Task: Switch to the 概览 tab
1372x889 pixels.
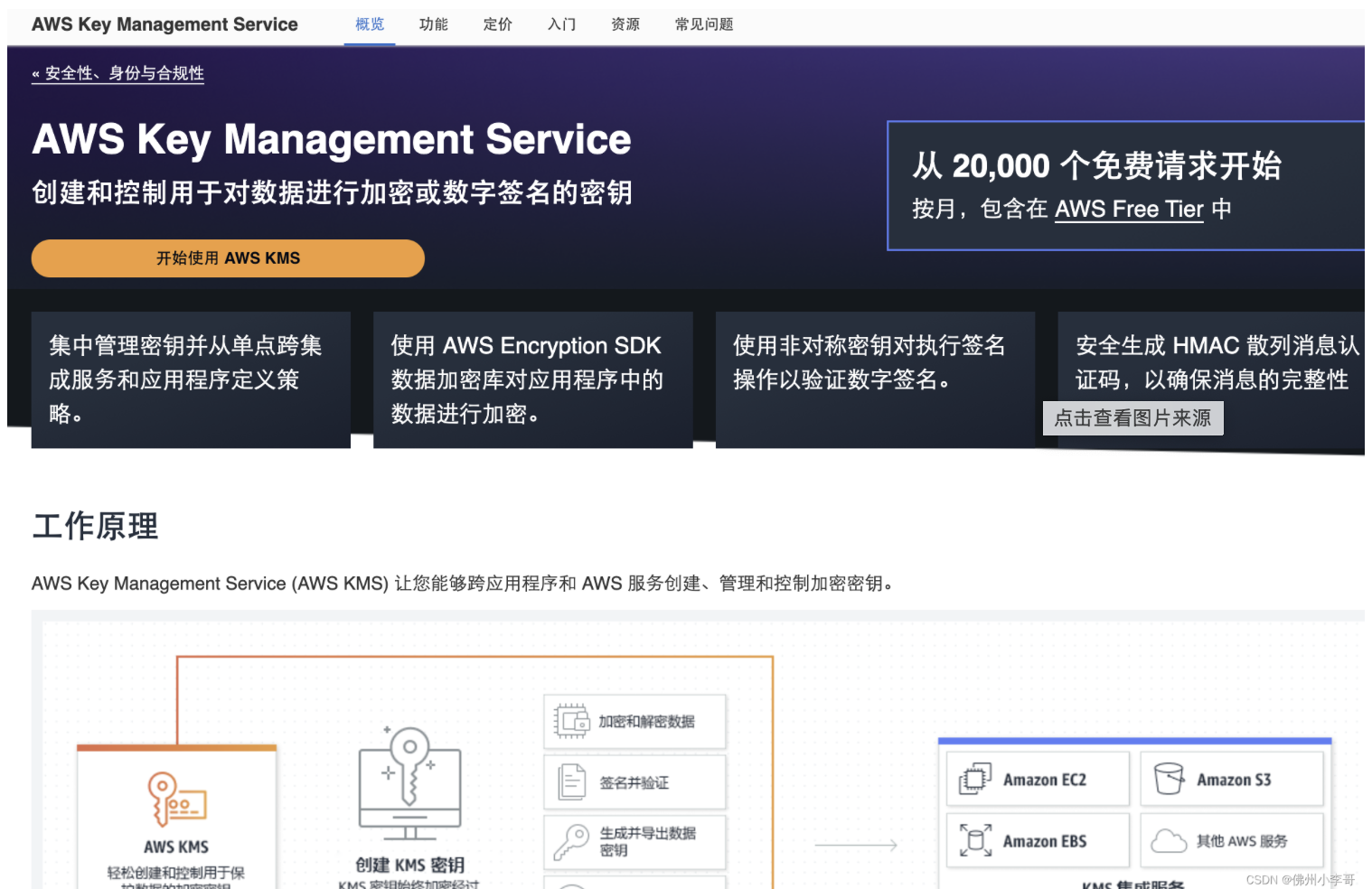Action: (x=370, y=24)
